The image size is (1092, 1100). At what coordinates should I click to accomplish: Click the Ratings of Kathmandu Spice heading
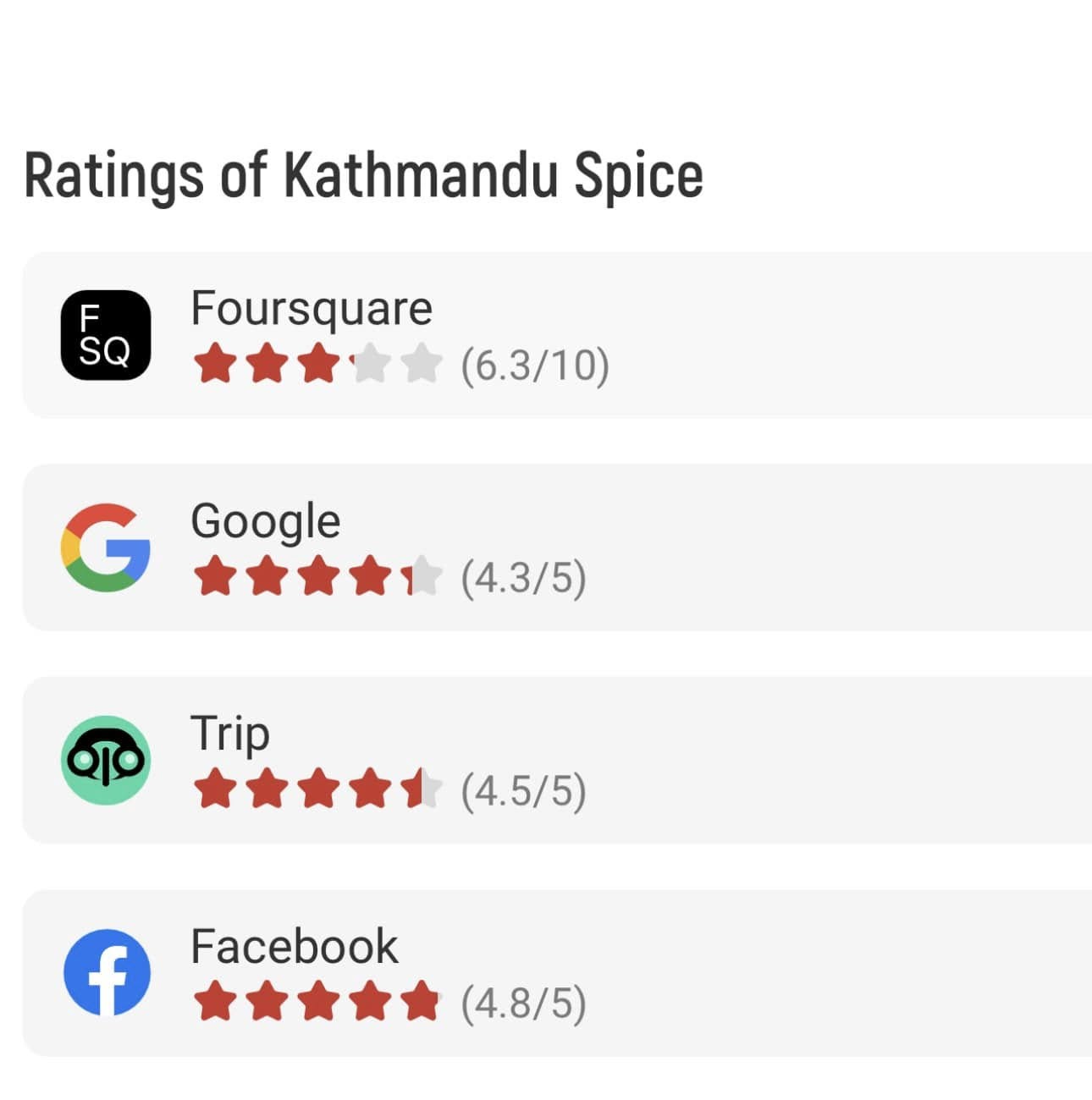point(364,177)
